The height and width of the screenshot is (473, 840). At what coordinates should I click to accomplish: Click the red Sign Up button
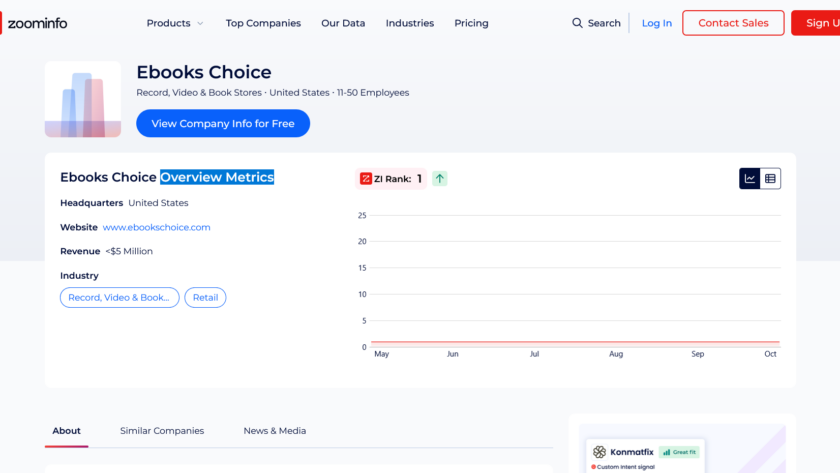pos(816,23)
